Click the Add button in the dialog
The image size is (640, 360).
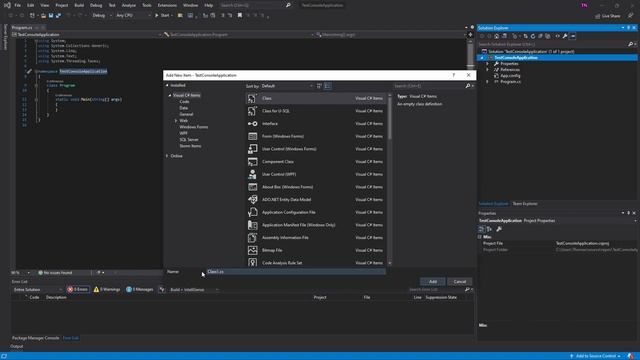[433, 282]
